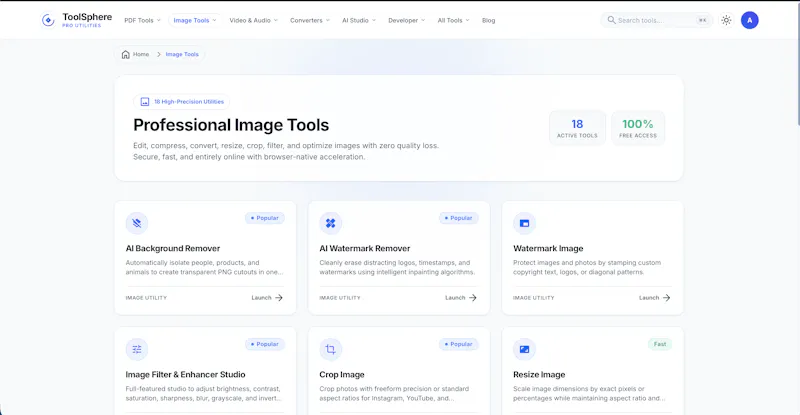This screenshot has height=415, width=800.
Task: Expand the All Tools dropdown
Action: pos(453,20)
